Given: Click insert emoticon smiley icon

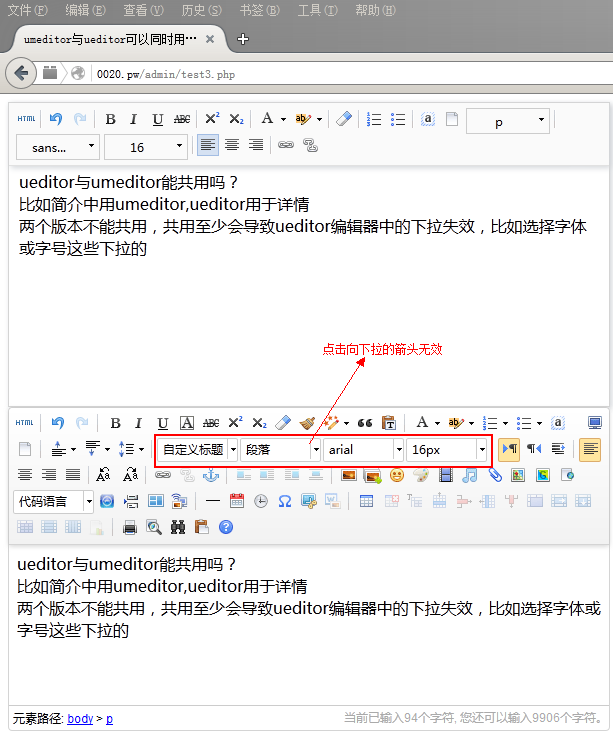Looking at the screenshot, I should pos(397,475).
